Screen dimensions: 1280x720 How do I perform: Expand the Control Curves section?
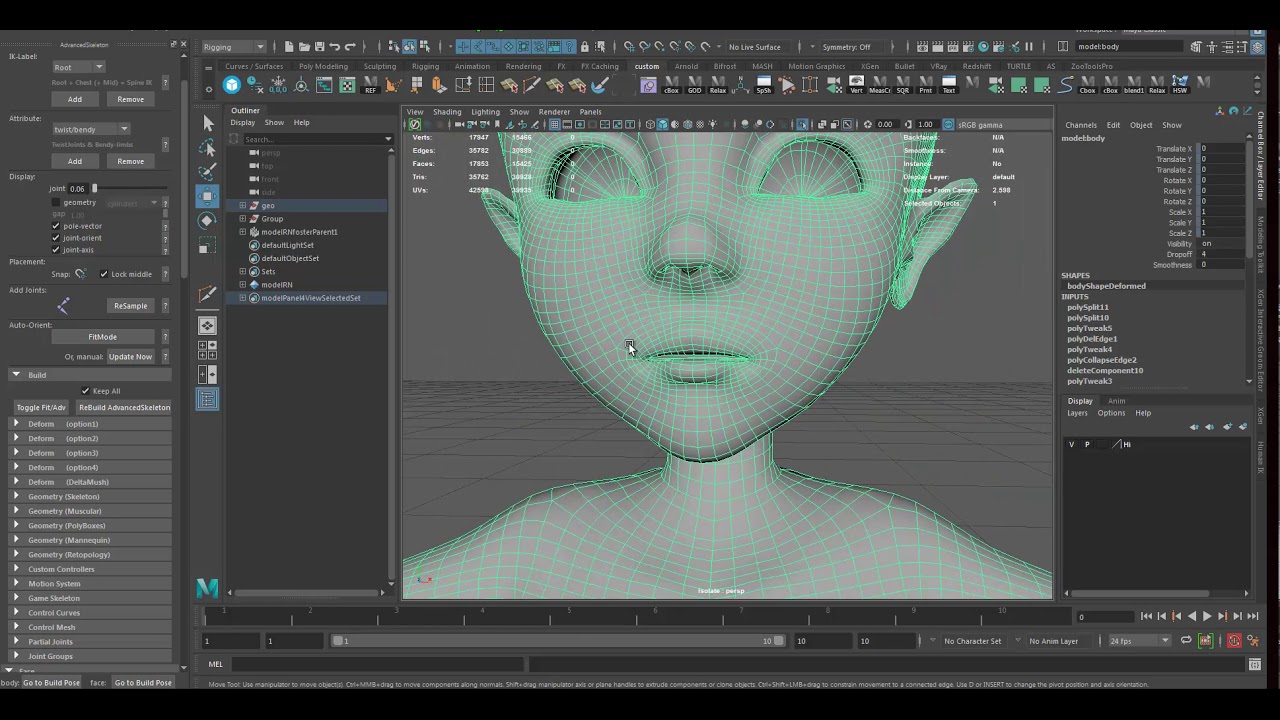(x=16, y=613)
